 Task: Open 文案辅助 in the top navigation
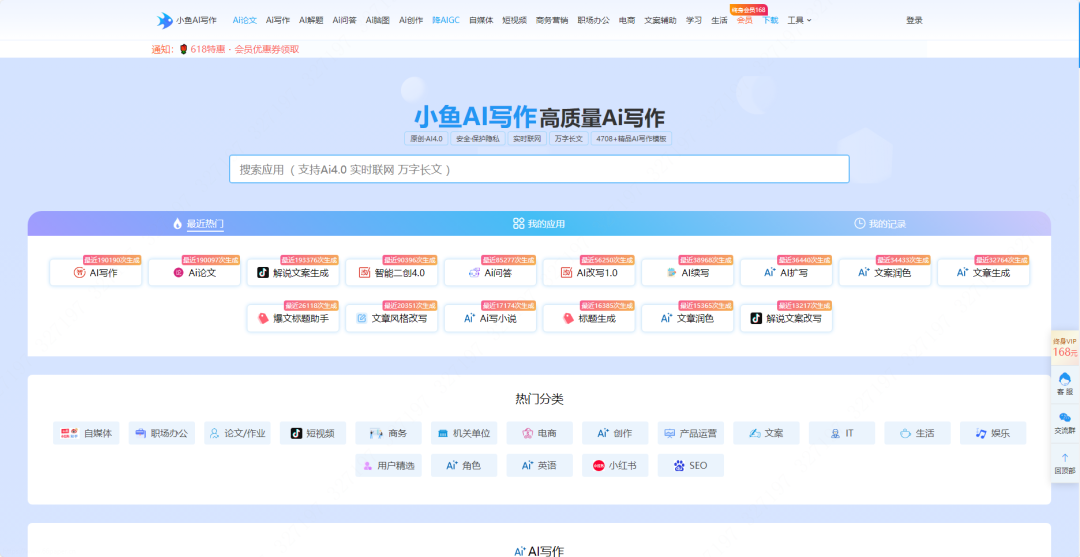click(x=660, y=21)
